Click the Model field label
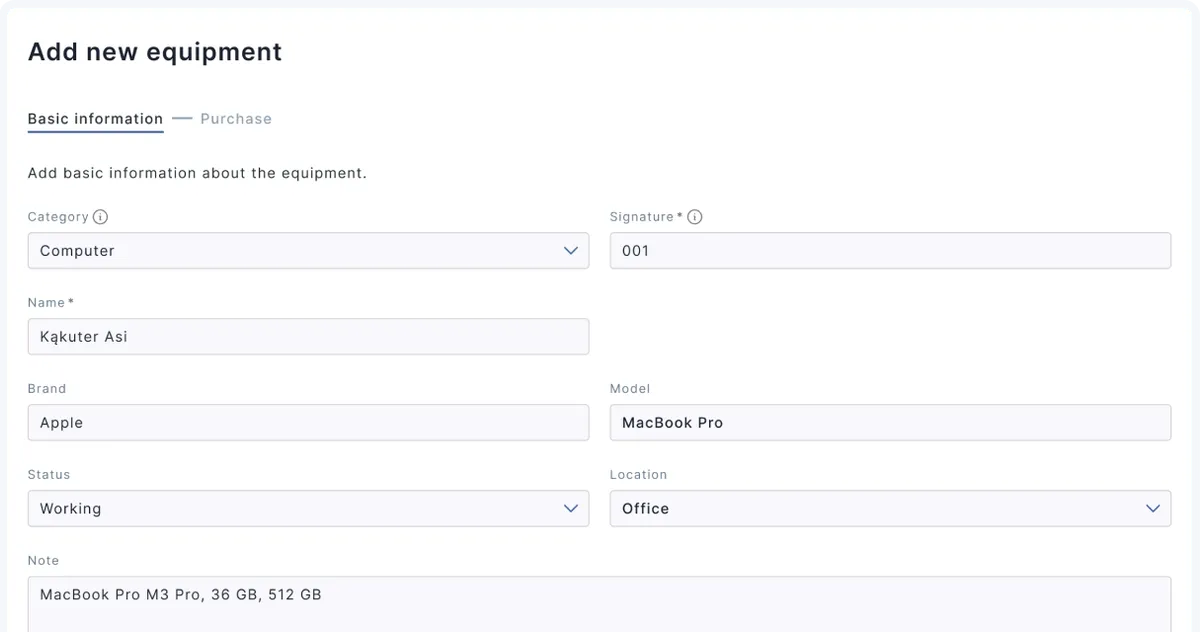The width and height of the screenshot is (1200, 632). [630, 389]
